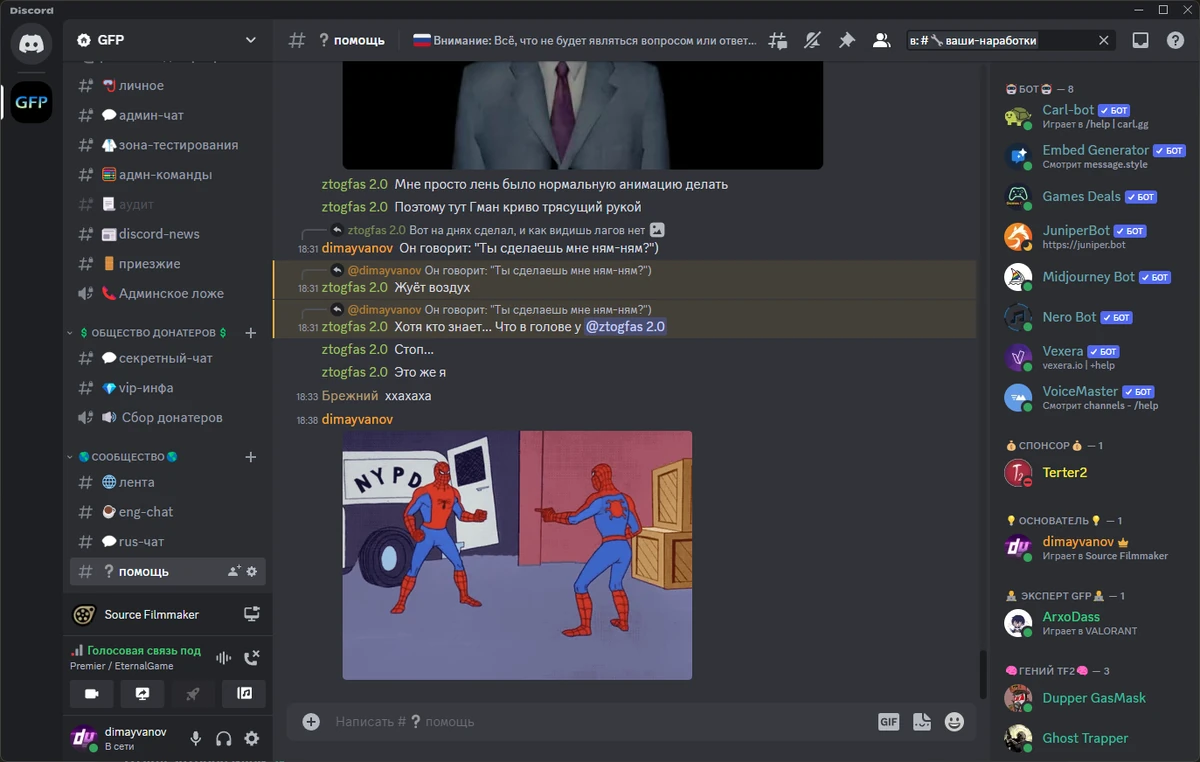Show the member list panel
This screenshot has width=1200, height=762.
point(881,40)
